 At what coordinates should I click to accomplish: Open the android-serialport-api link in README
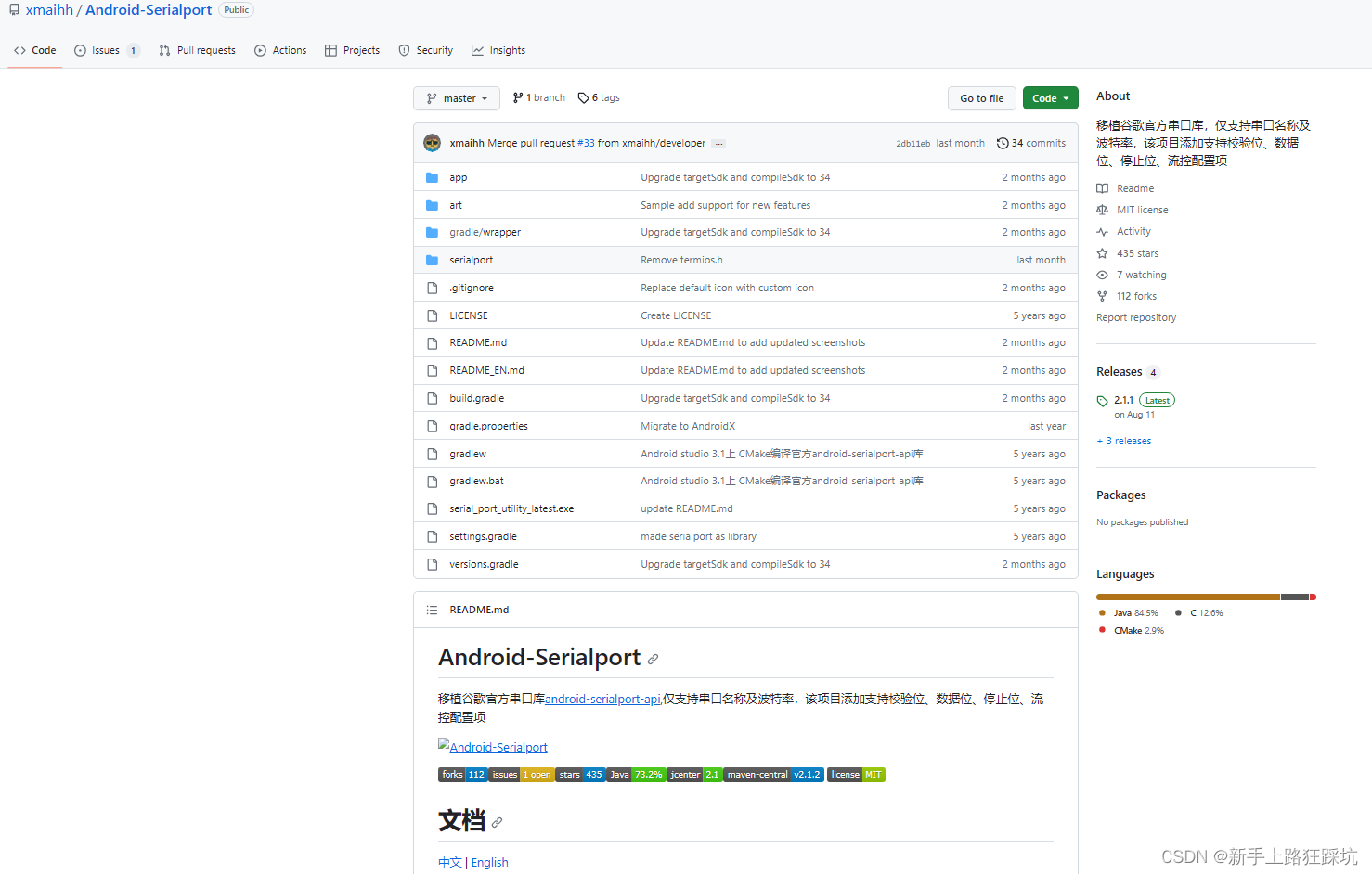(x=602, y=699)
